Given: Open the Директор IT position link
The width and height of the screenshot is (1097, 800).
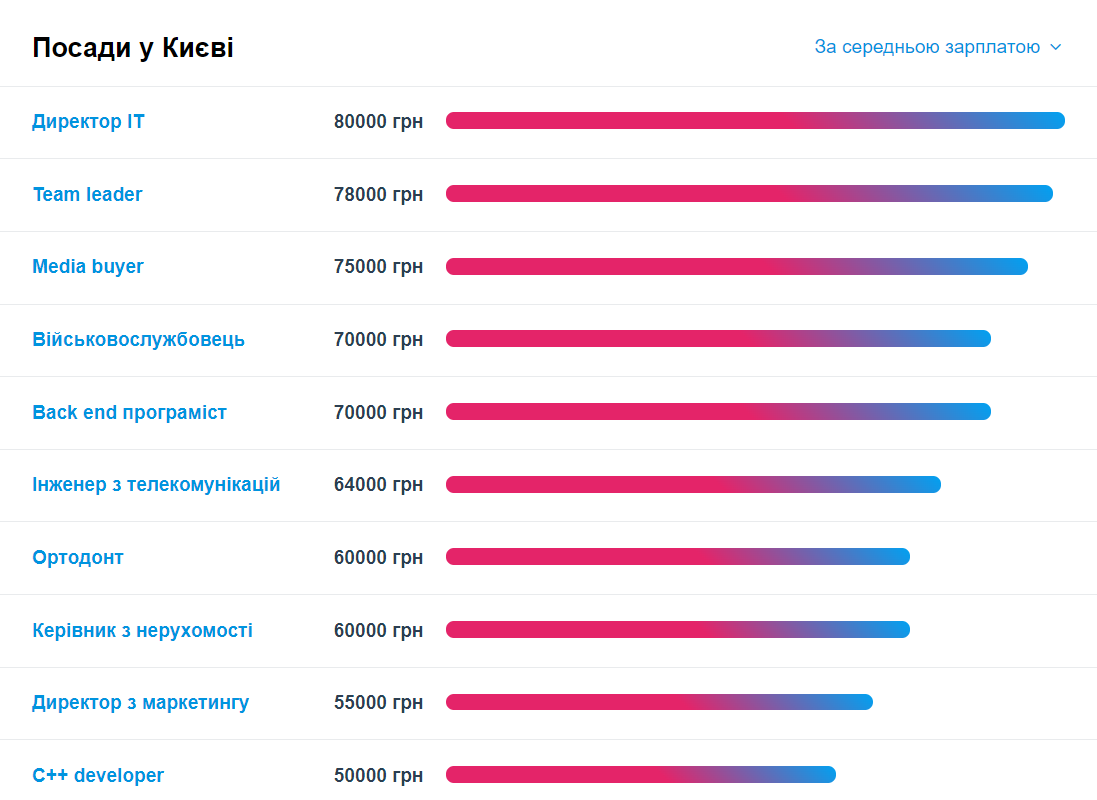Looking at the screenshot, I should (88, 121).
